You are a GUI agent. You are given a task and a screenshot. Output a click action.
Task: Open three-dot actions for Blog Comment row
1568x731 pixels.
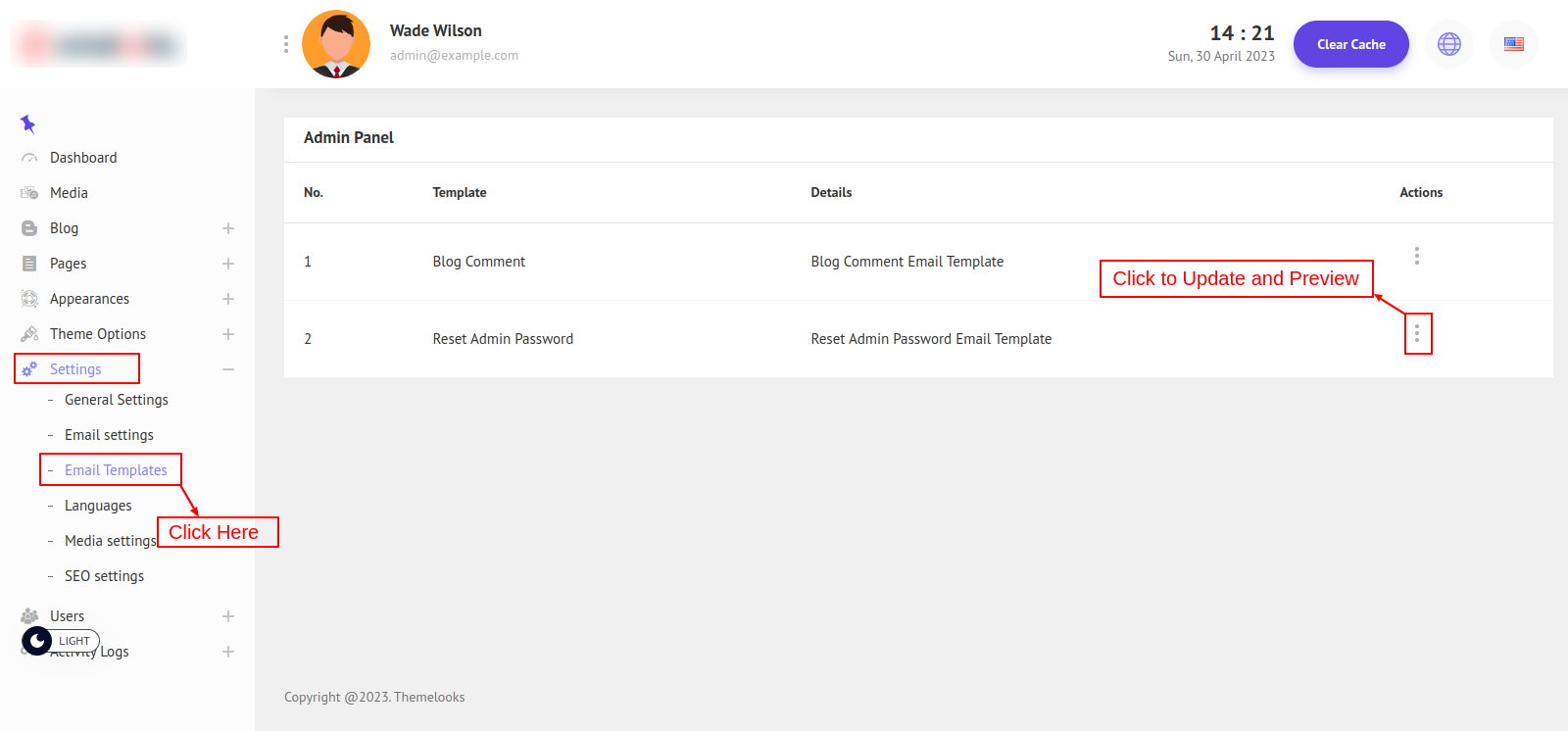(1416, 256)
